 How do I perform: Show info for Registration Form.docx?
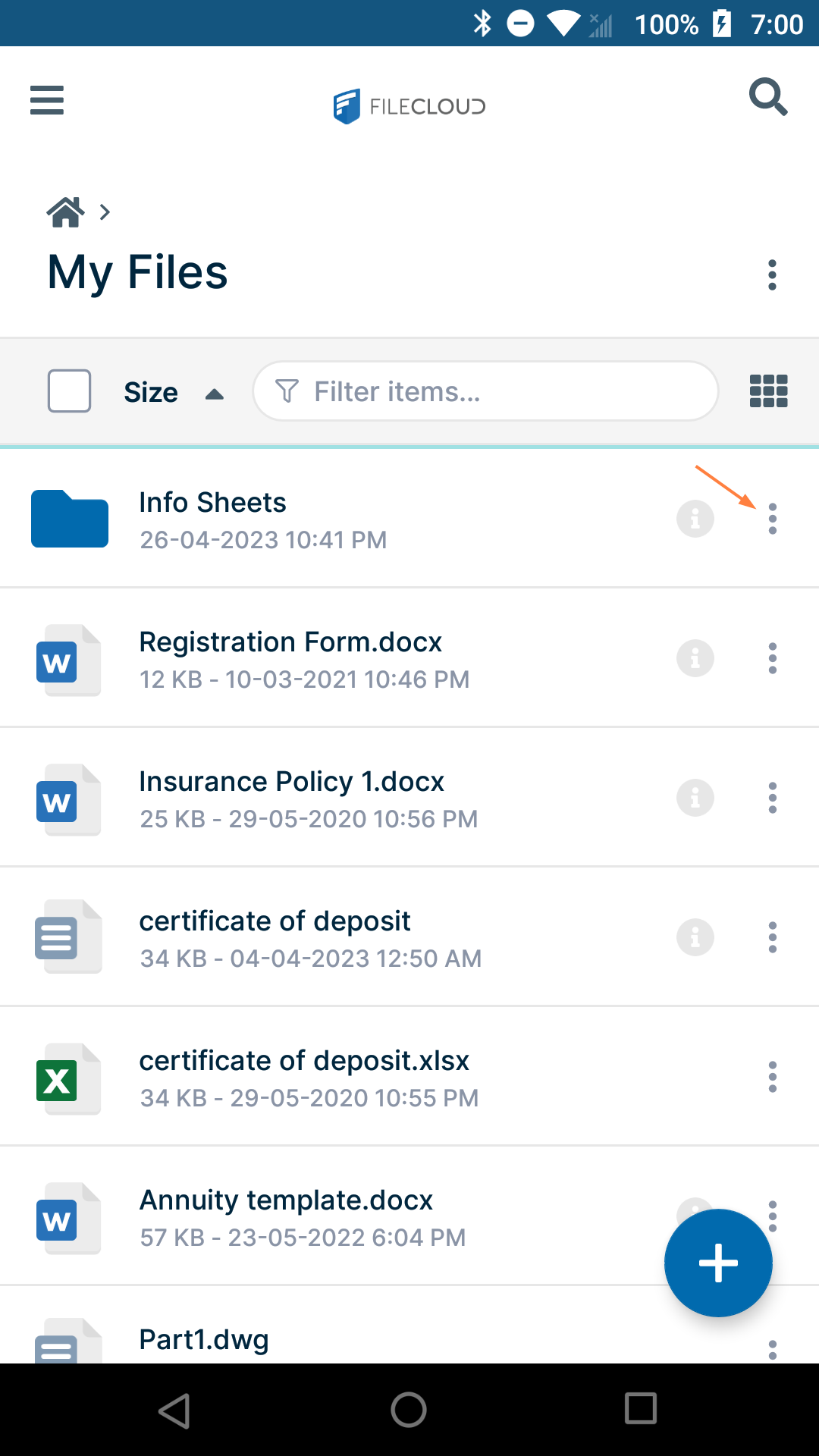(695, 658)
